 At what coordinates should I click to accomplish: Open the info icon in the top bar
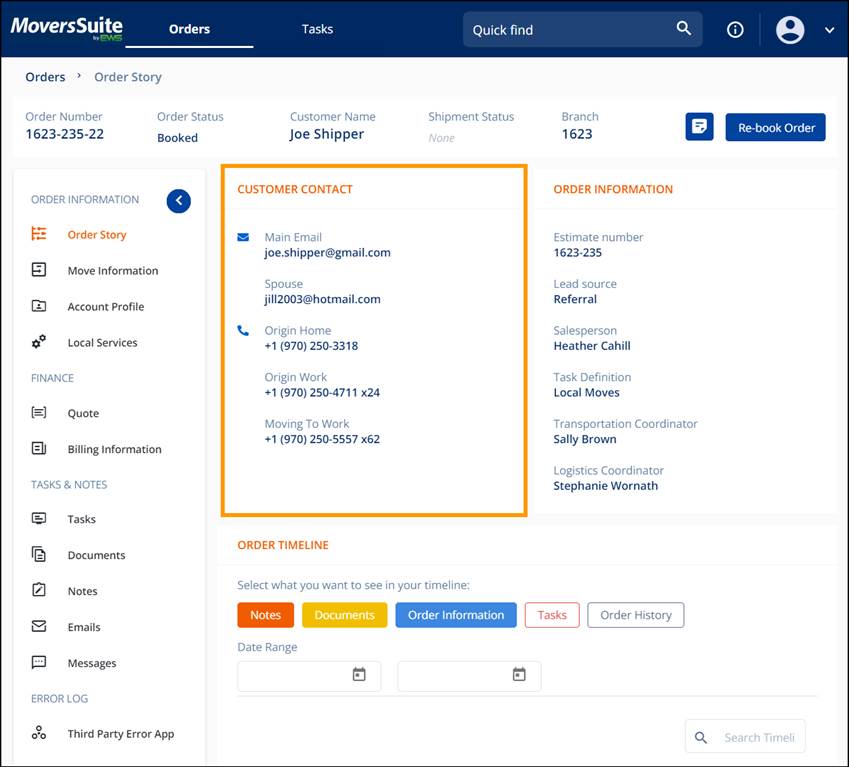[x=735, y=29]
